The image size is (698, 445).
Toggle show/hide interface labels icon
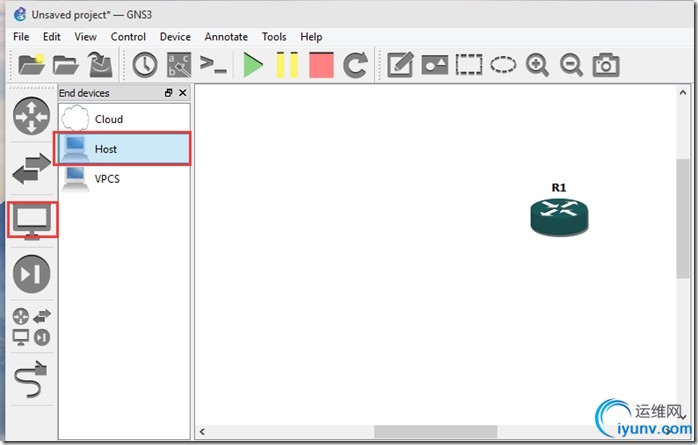click(179, 65)
